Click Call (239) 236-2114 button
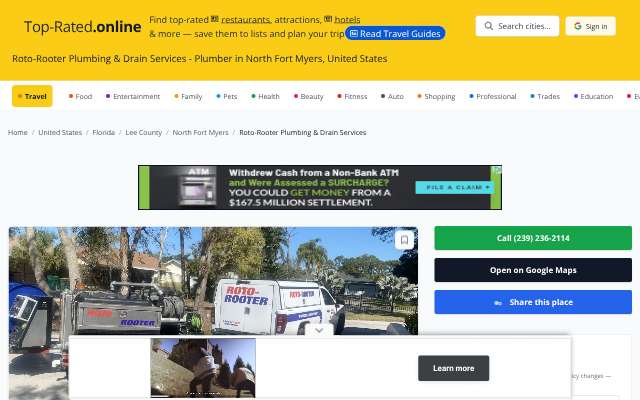Image resolution: width=640 pixels, height=400 pixels. click(x=533, y=238)
